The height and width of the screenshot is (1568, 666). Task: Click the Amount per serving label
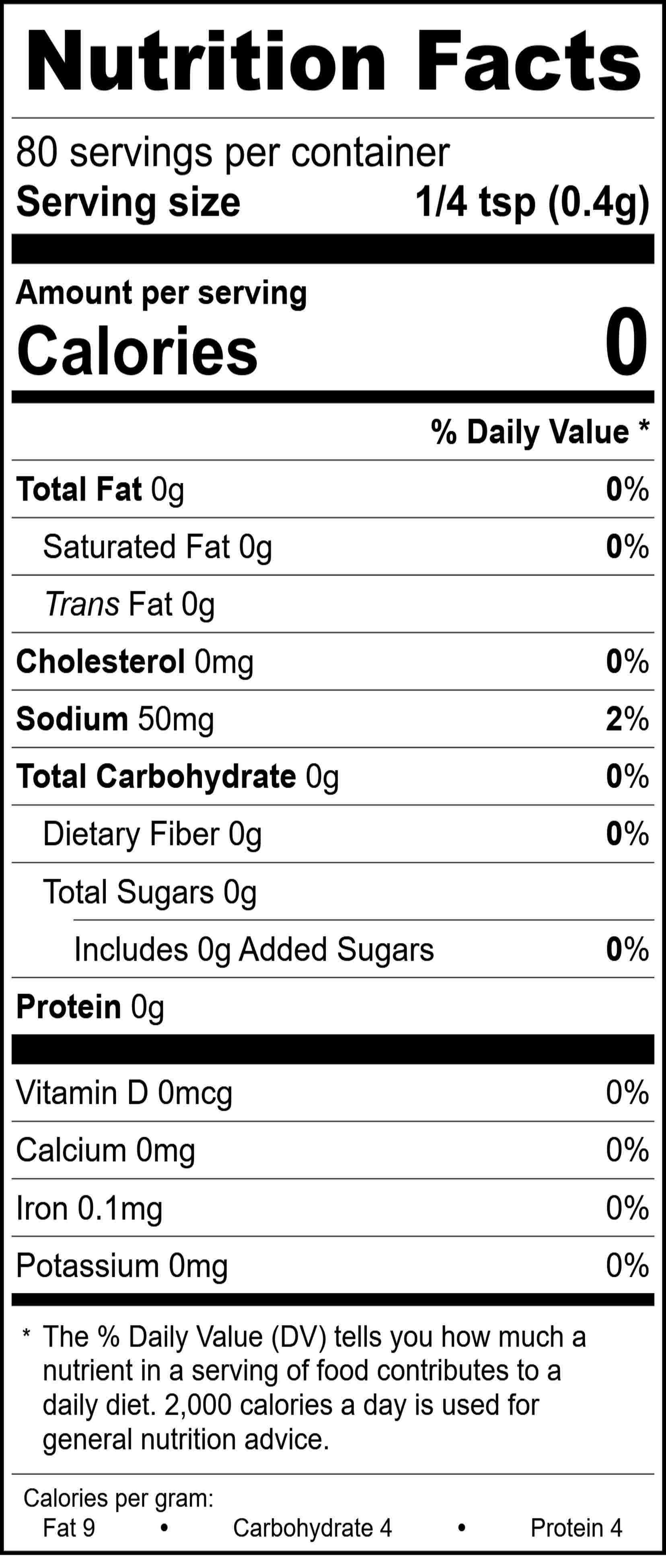pos(161,293)
